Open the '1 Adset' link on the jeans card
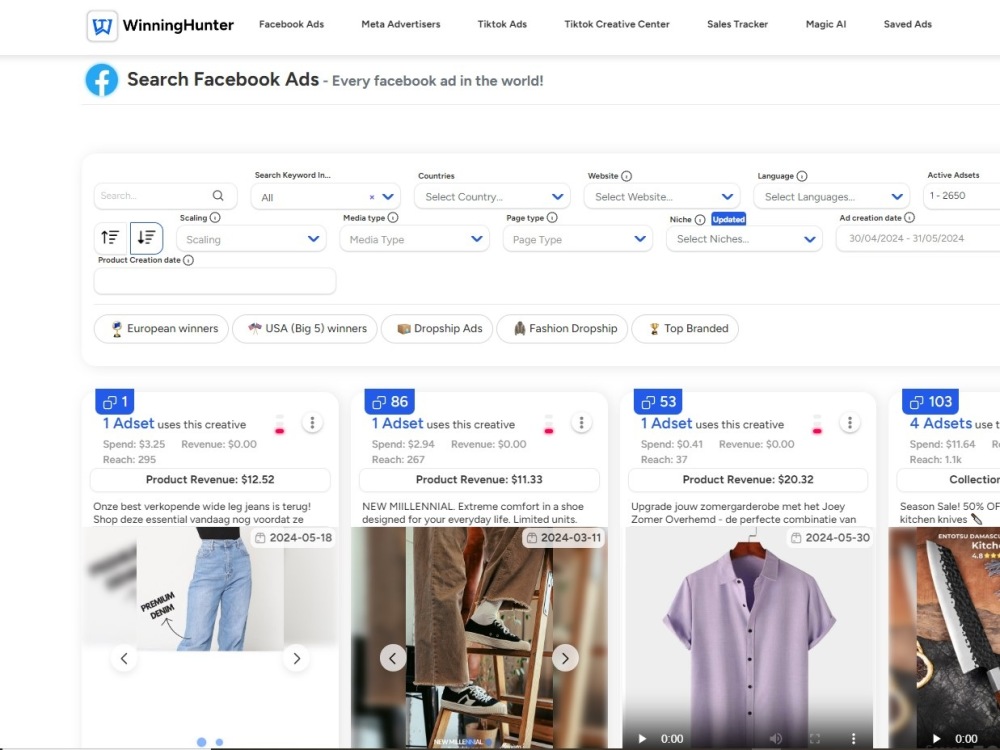This screenshot has height=750, width=1000. tap(128, 423)
